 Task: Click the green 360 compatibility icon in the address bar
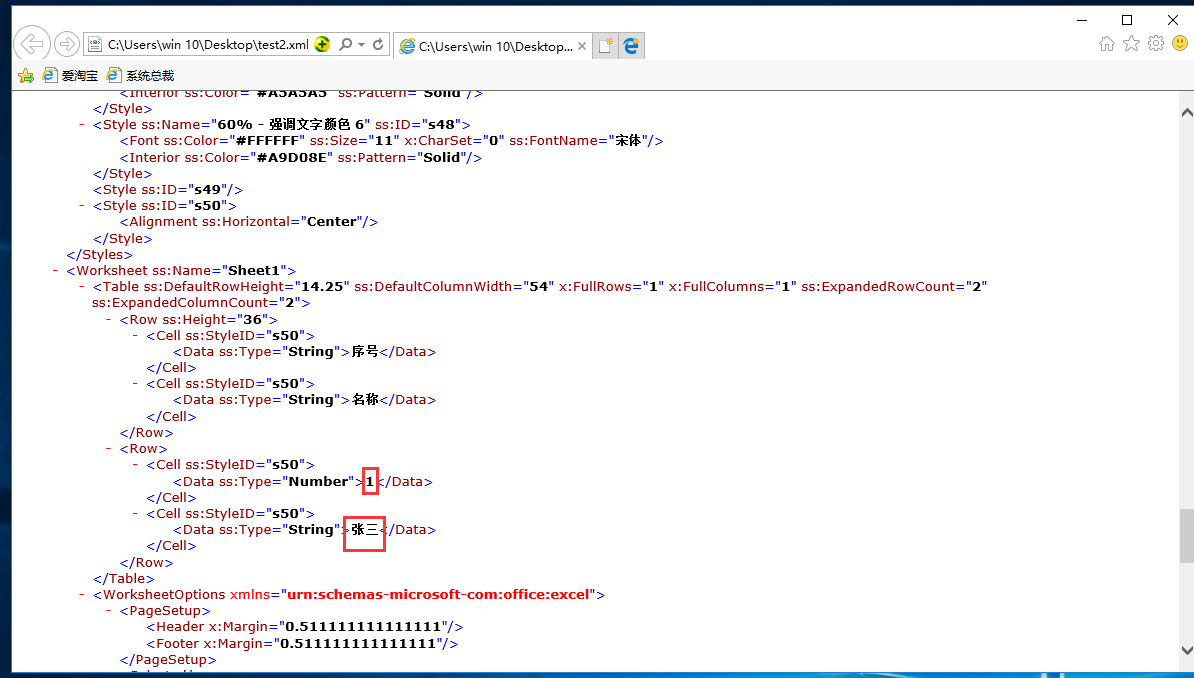(x=322, y=44)
